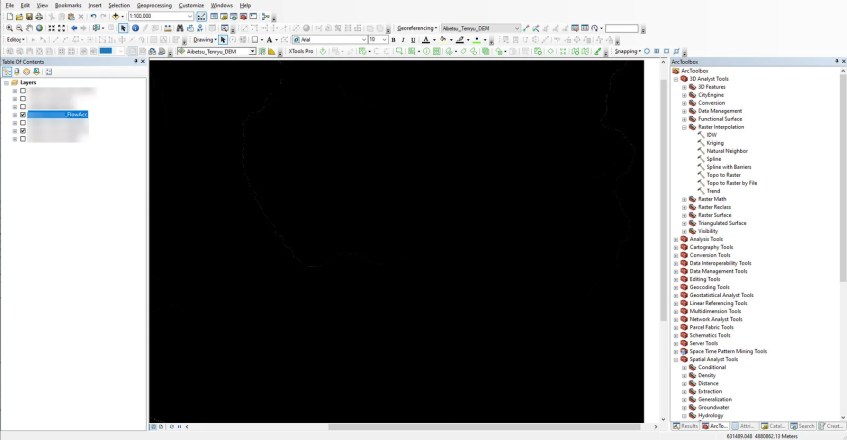Open a map document via folder icon
Image resolution: width=847 pixels, height=440 pixels.
tap(19, 17)
